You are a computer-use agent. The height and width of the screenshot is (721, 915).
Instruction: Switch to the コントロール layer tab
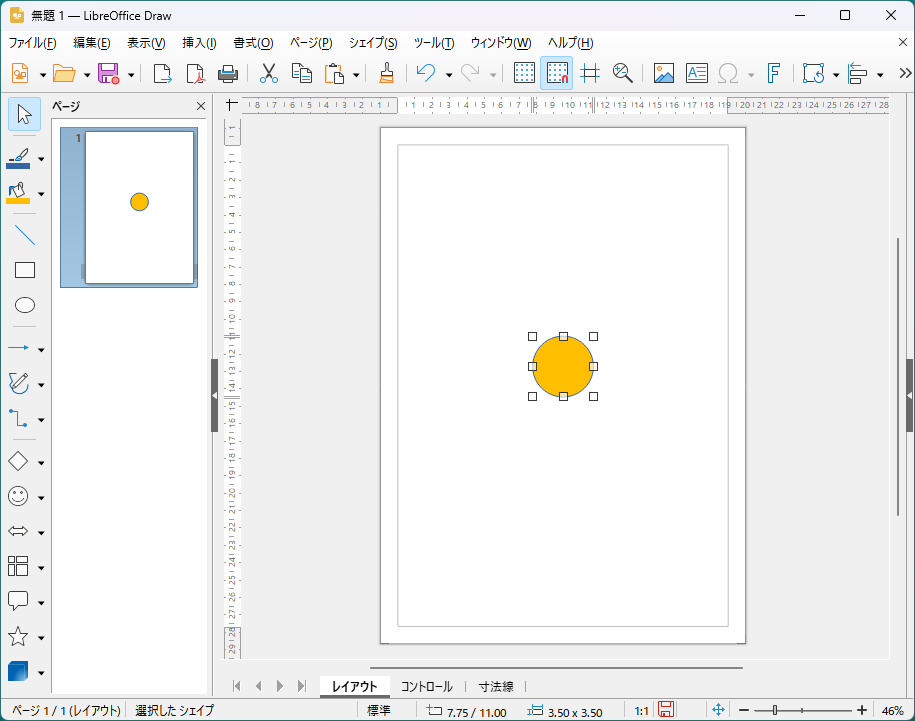426,686
